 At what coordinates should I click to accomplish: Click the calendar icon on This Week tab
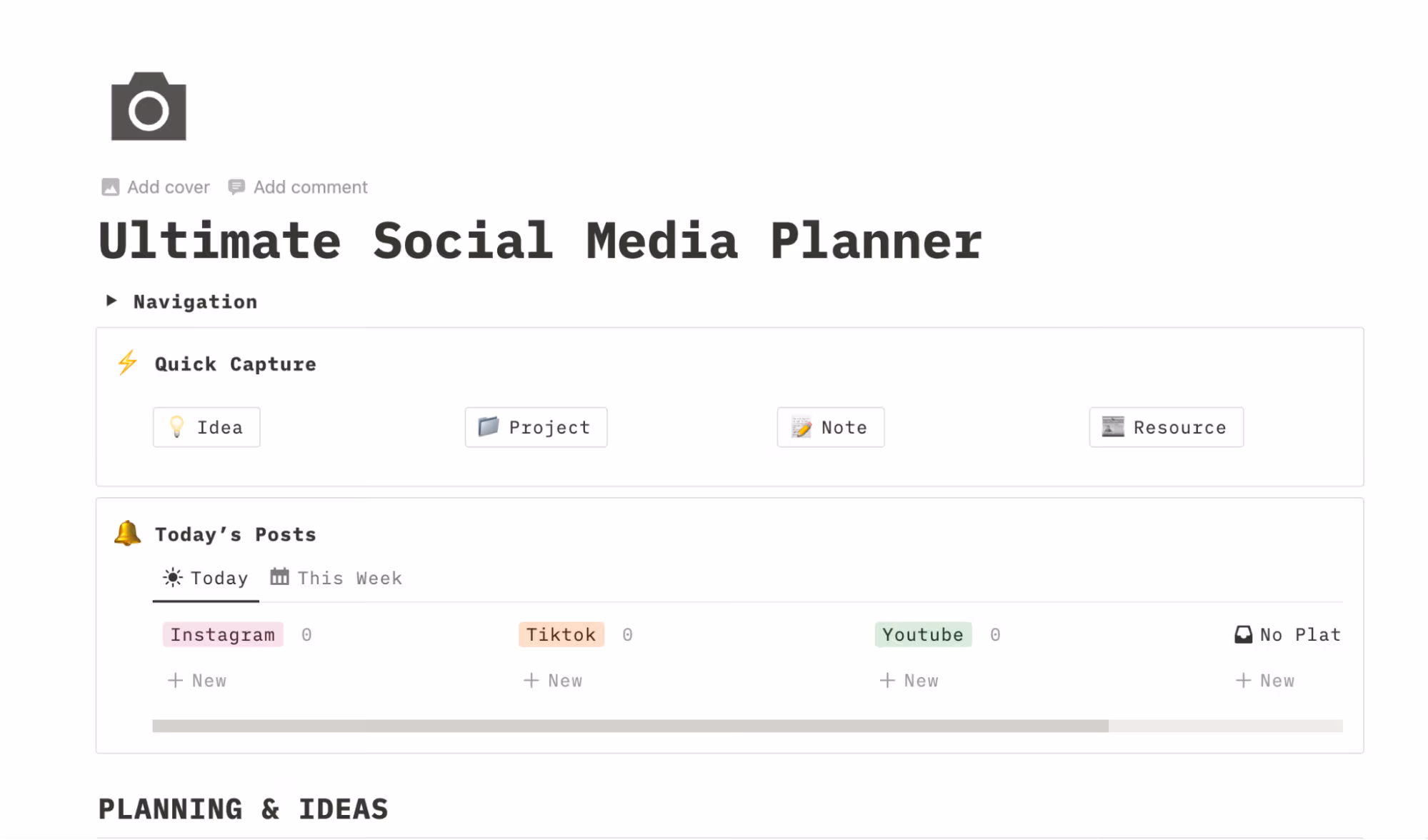pyautogui.click(x=279, y=577)
